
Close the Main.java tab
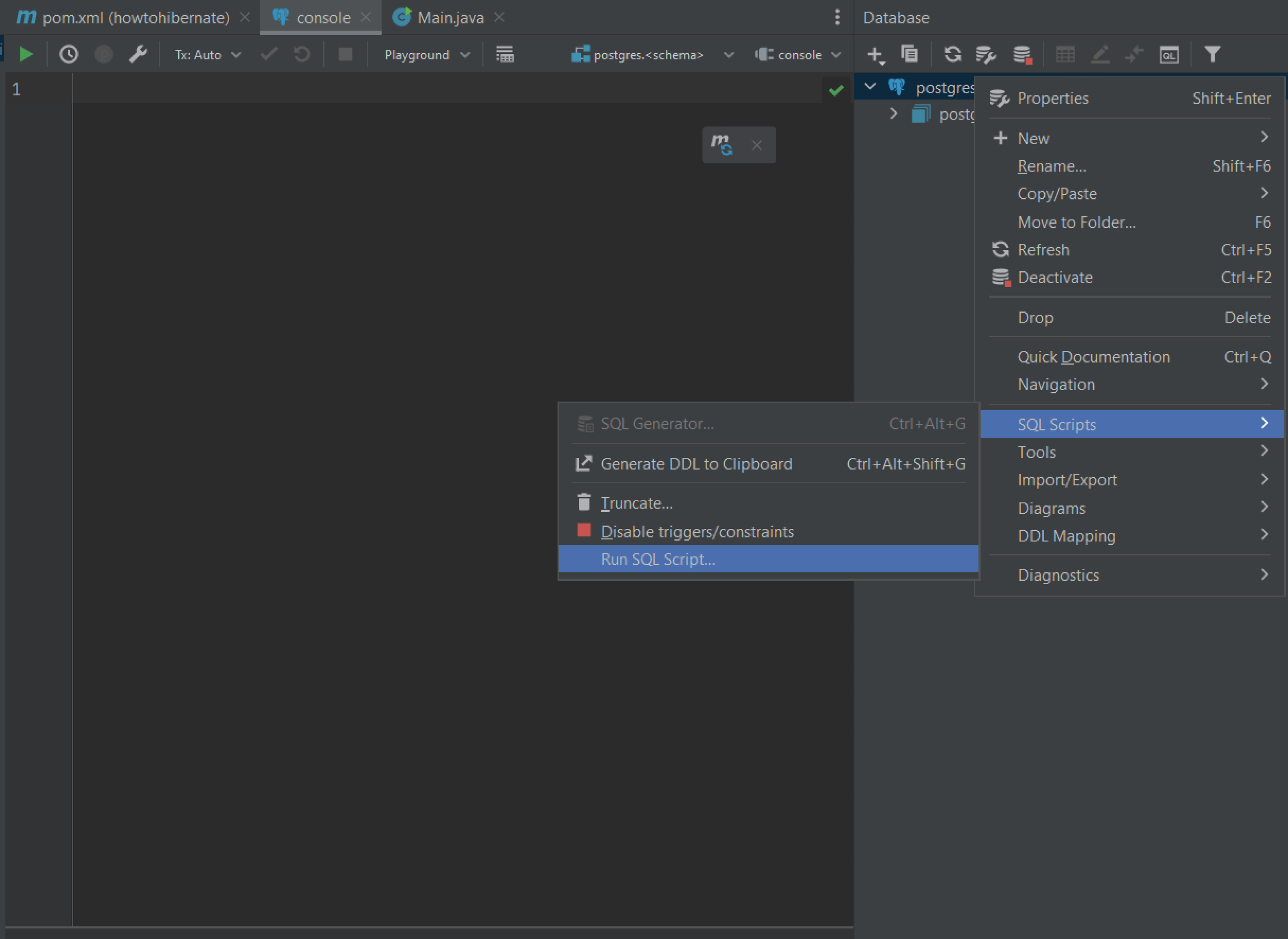pos(499,18)
